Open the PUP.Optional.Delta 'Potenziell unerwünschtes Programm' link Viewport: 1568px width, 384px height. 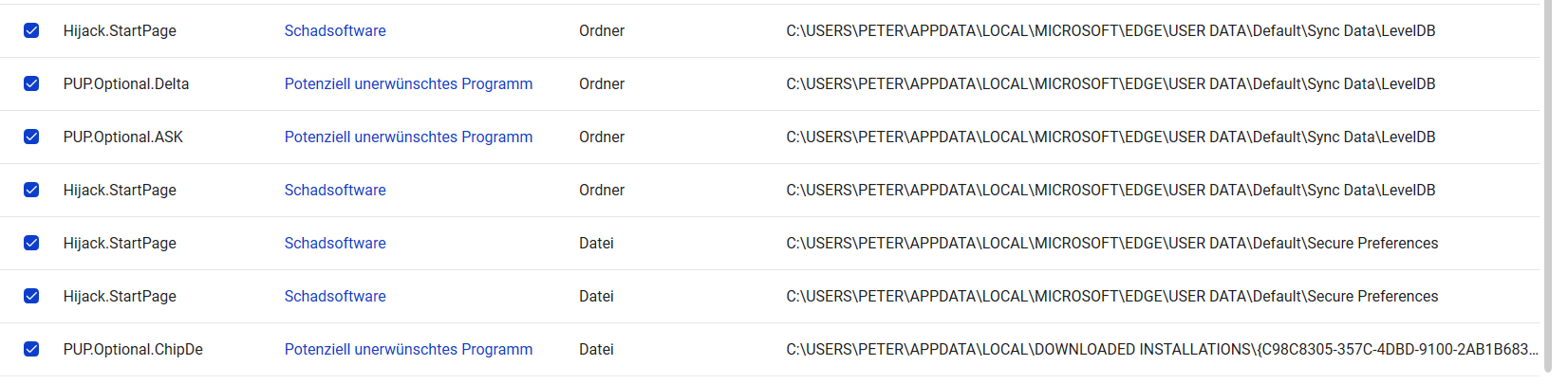click(x=408, y=83)
